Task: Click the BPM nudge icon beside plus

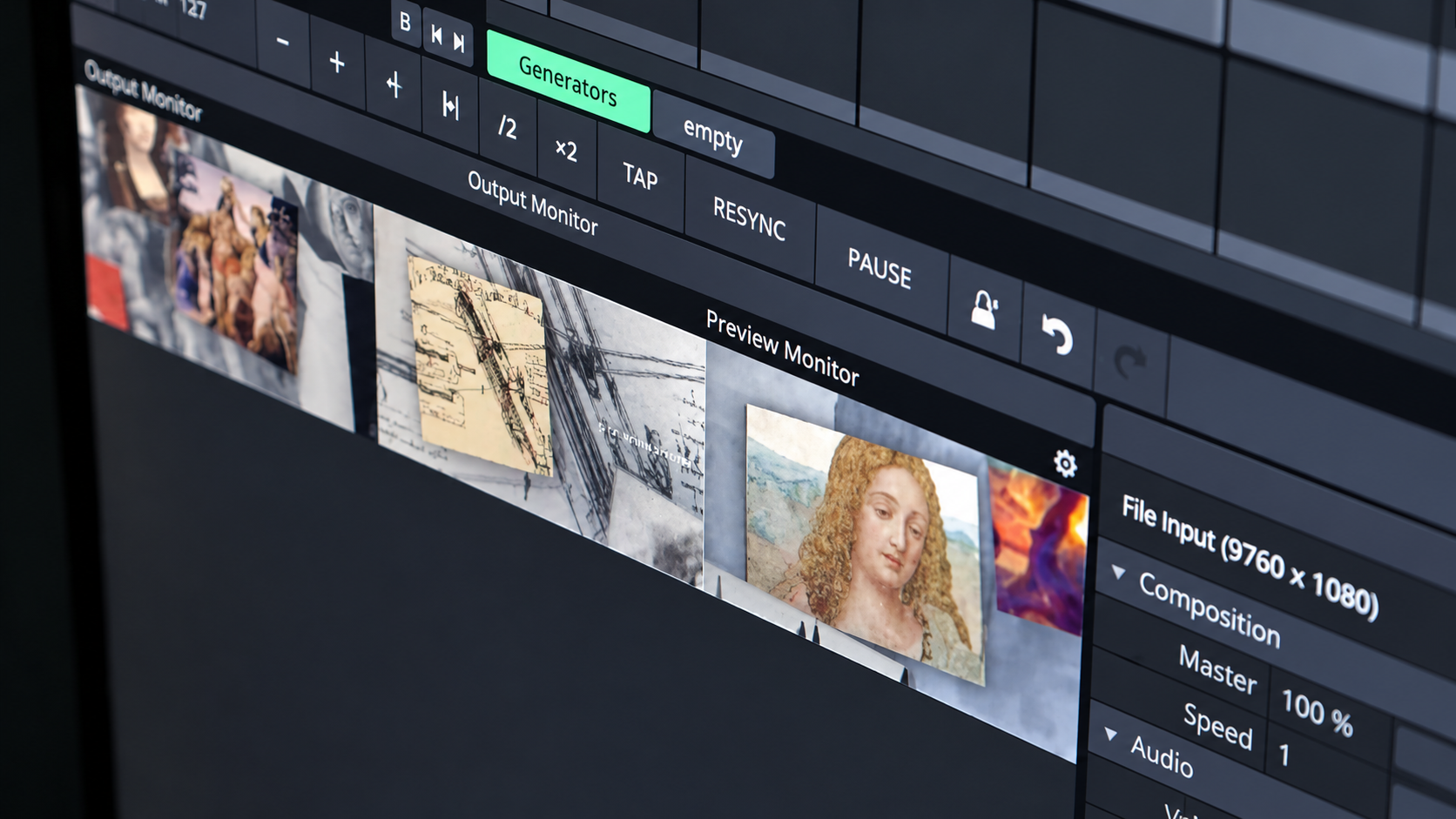Action: [394, 84]
